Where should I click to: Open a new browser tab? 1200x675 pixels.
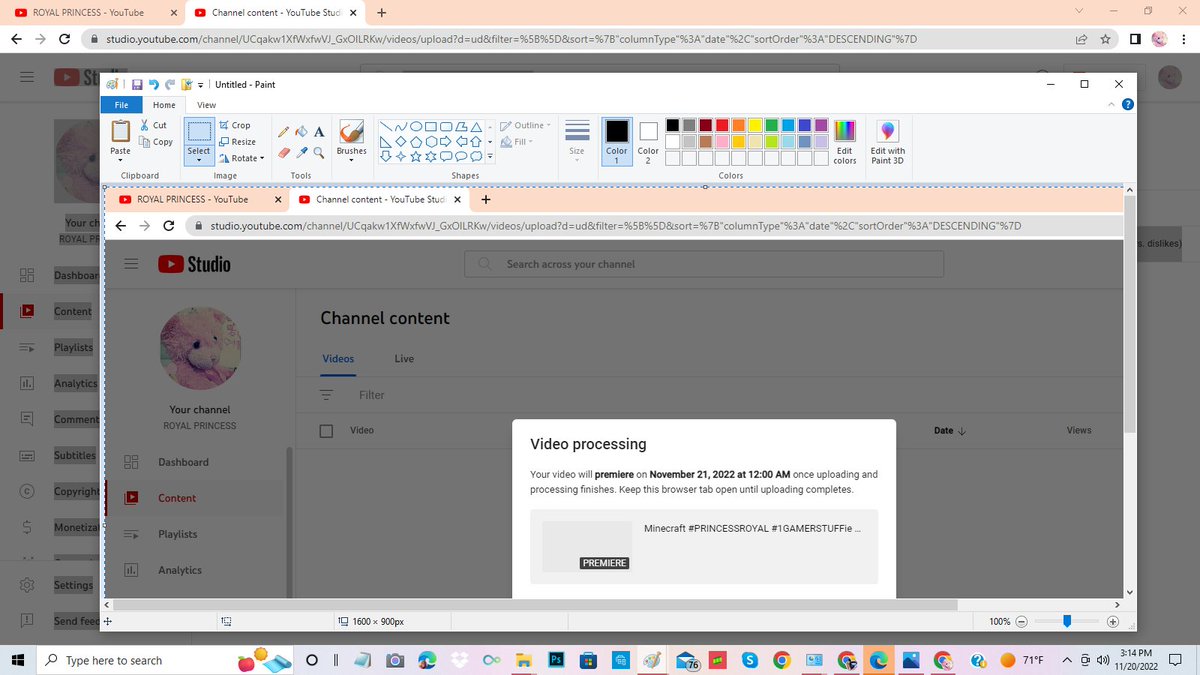(x=382, y=13)
